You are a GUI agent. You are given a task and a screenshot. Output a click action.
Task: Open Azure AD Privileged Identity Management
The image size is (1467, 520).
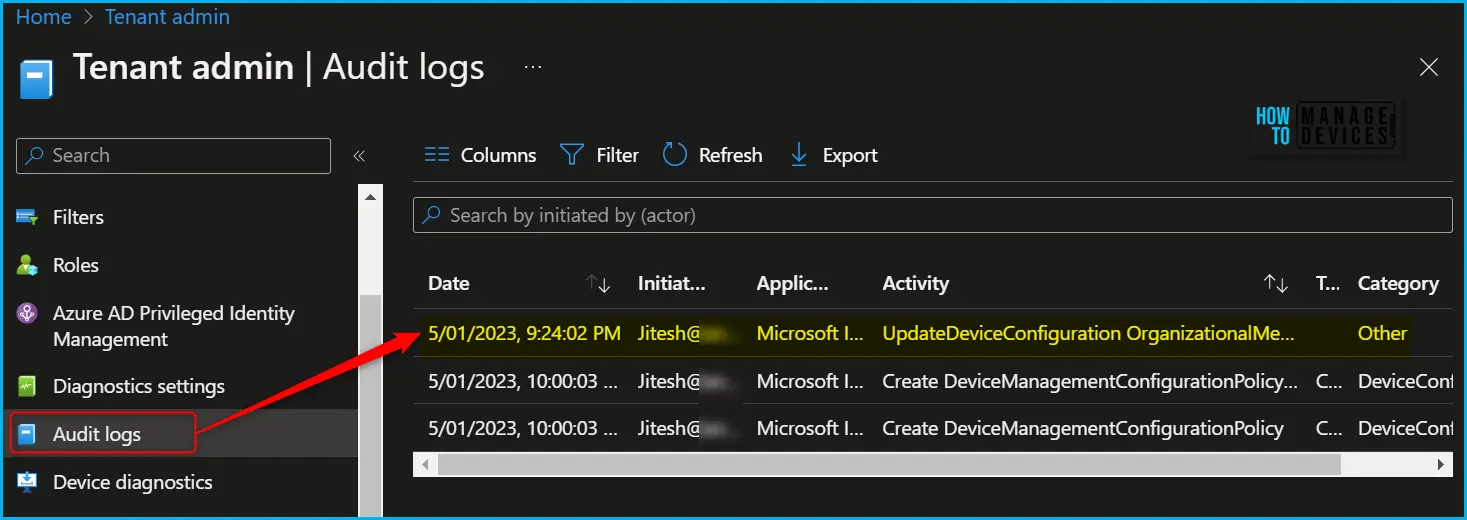click(174, 326)
